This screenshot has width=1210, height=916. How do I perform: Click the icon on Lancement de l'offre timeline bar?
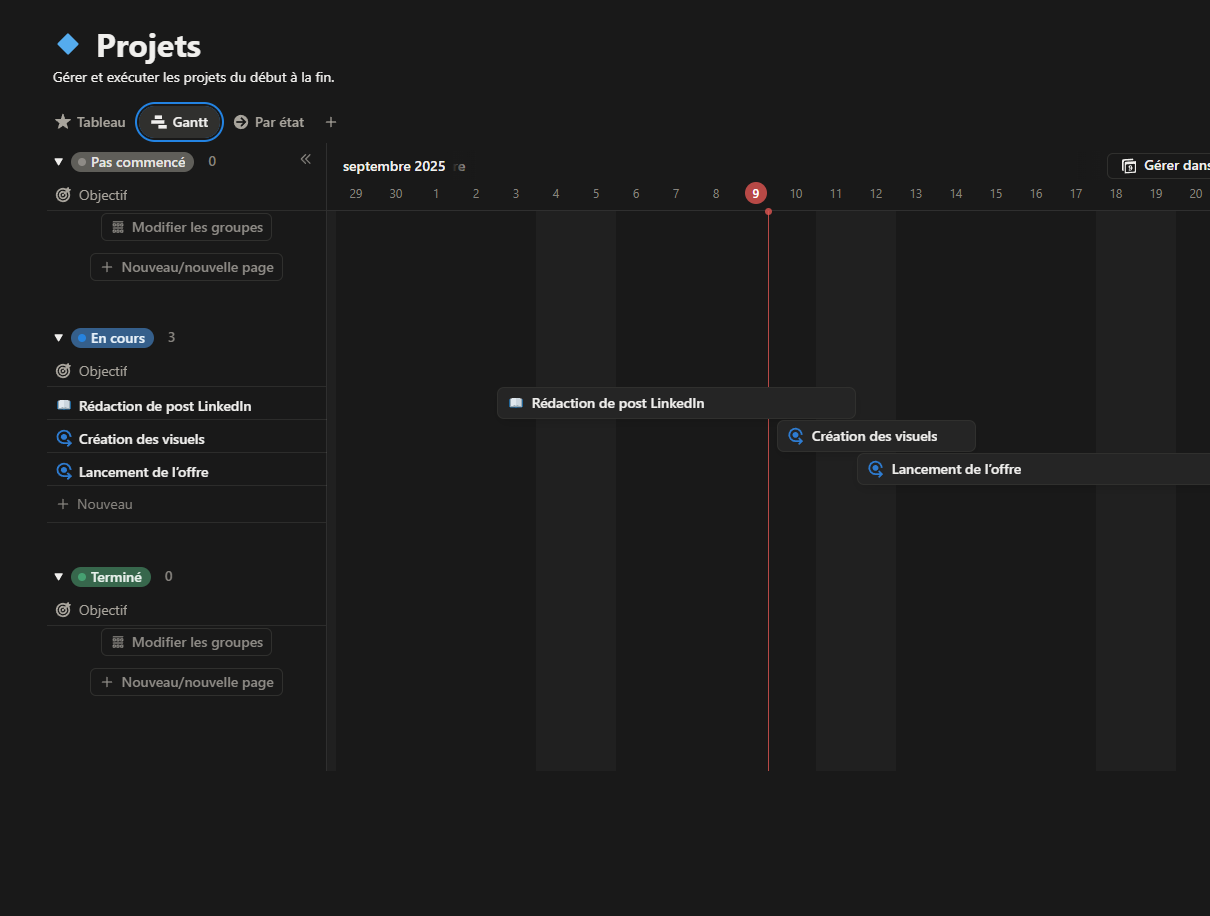point(876,469)
